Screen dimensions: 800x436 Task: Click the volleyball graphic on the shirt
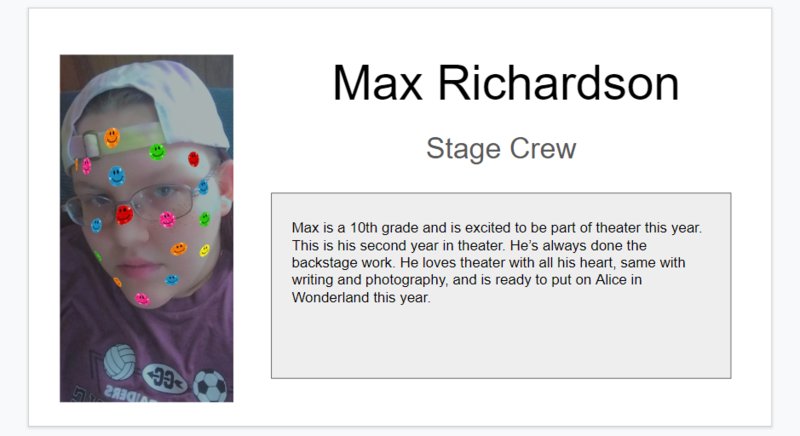(x=120, y=362)
